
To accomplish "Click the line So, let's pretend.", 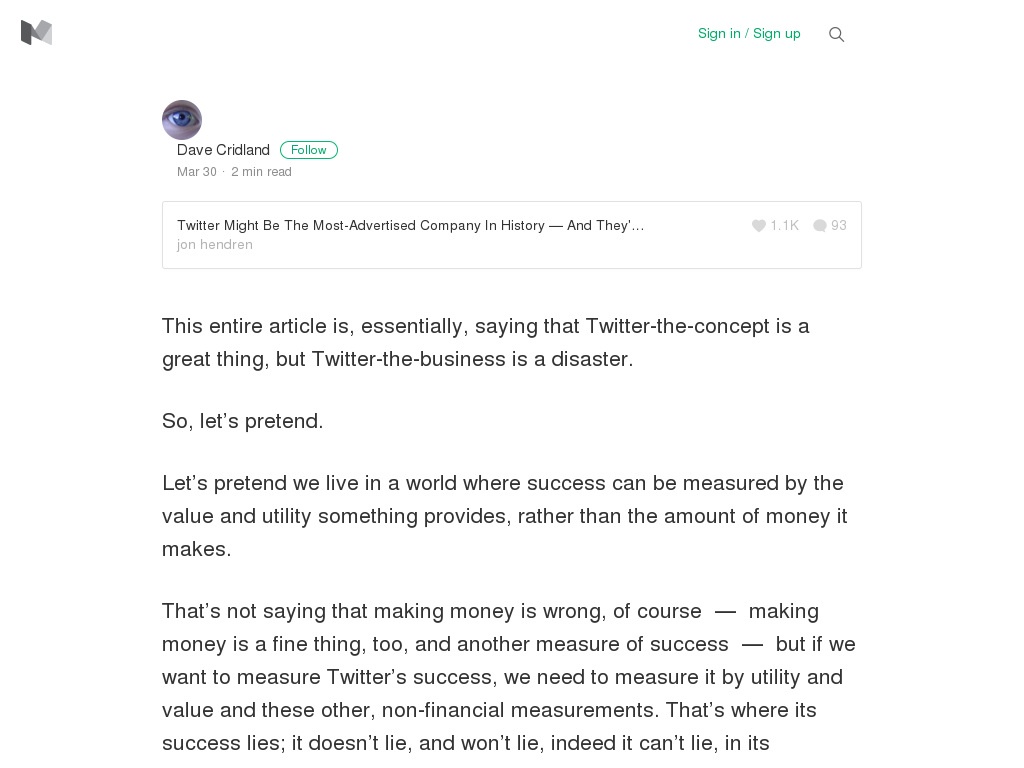I will [x=242, y=421].
